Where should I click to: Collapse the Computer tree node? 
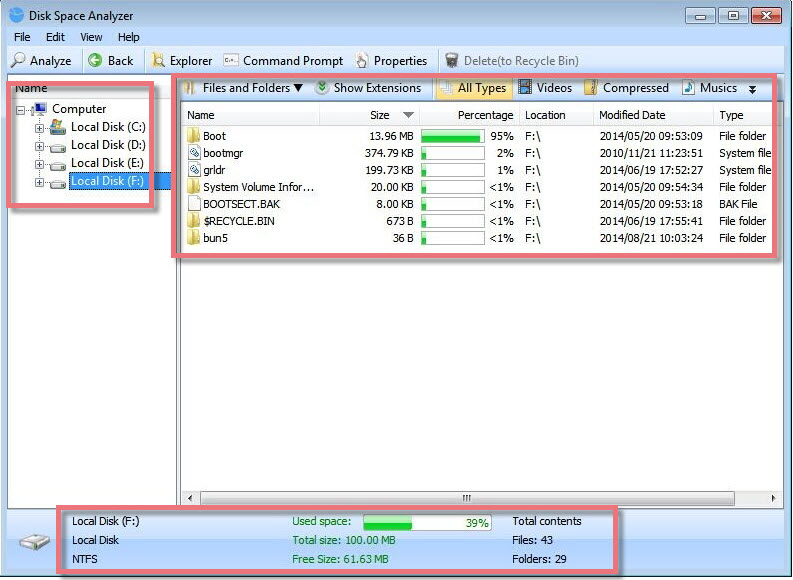[22, 109]
